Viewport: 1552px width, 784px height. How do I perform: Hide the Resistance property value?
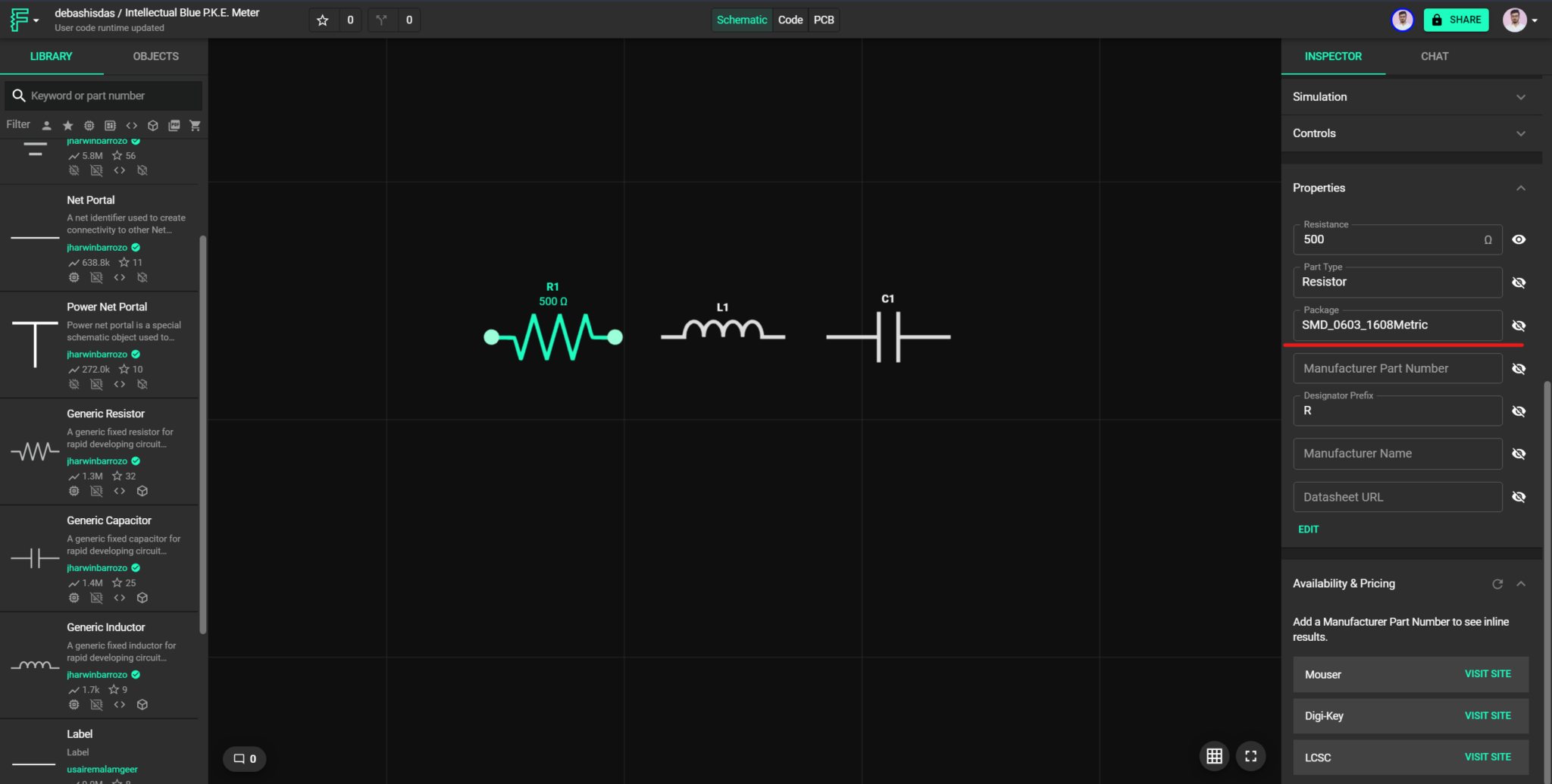tap(1519, 239)
